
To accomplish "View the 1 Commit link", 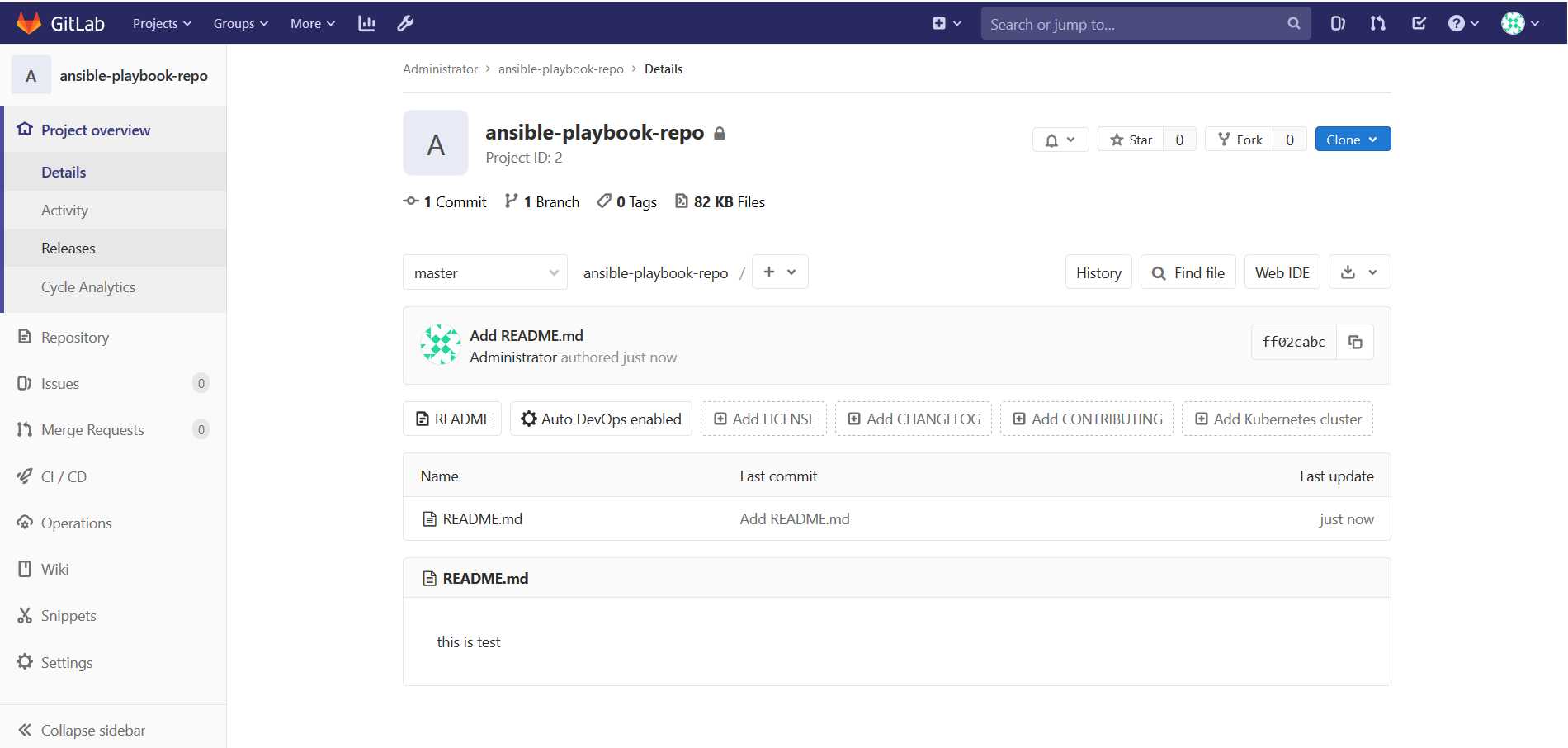I will click(x=445, y=201).
